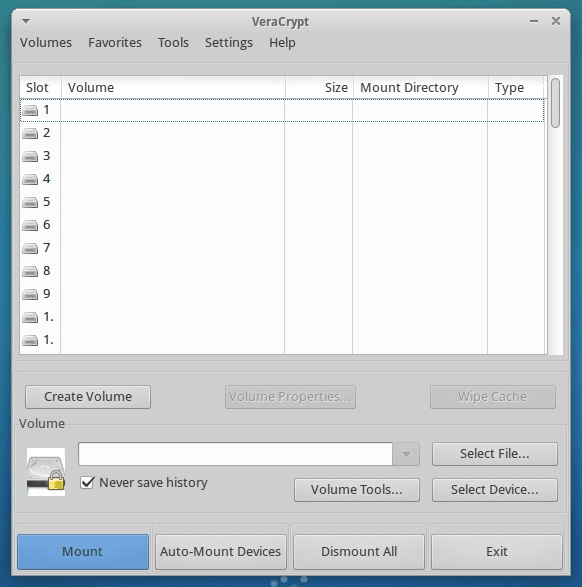This screenshot has width=582, height=587.
Task: Open the Settings menu
Action: pos(229,43)
